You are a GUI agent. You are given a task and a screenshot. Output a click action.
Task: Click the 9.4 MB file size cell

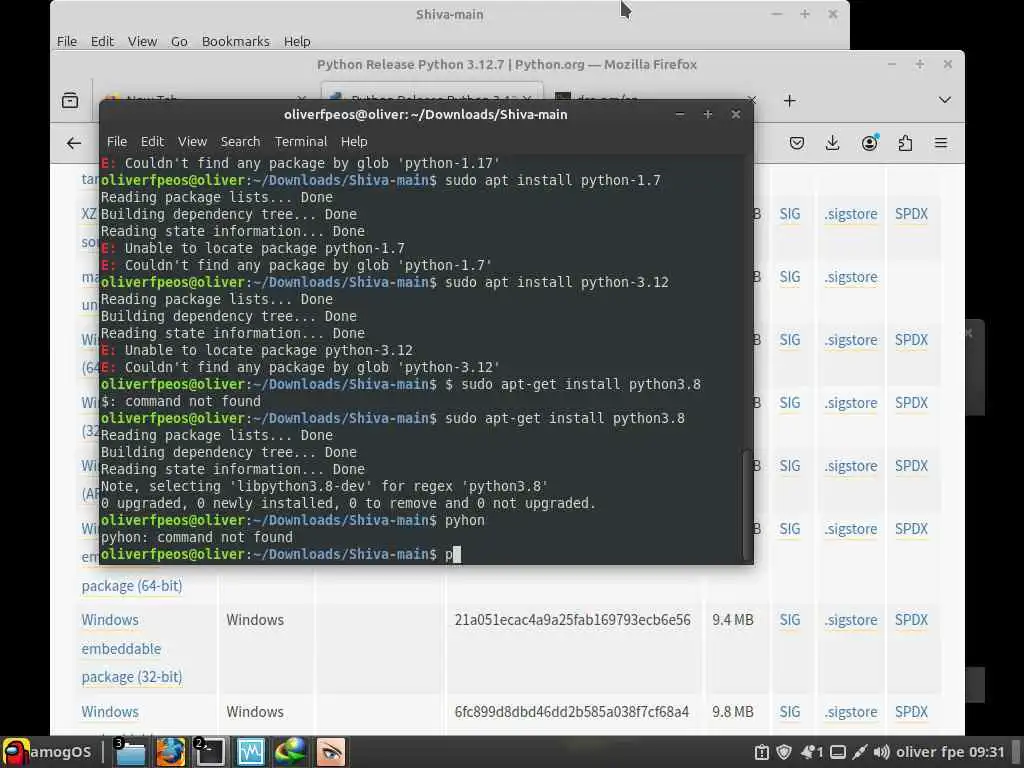point(733,620)
